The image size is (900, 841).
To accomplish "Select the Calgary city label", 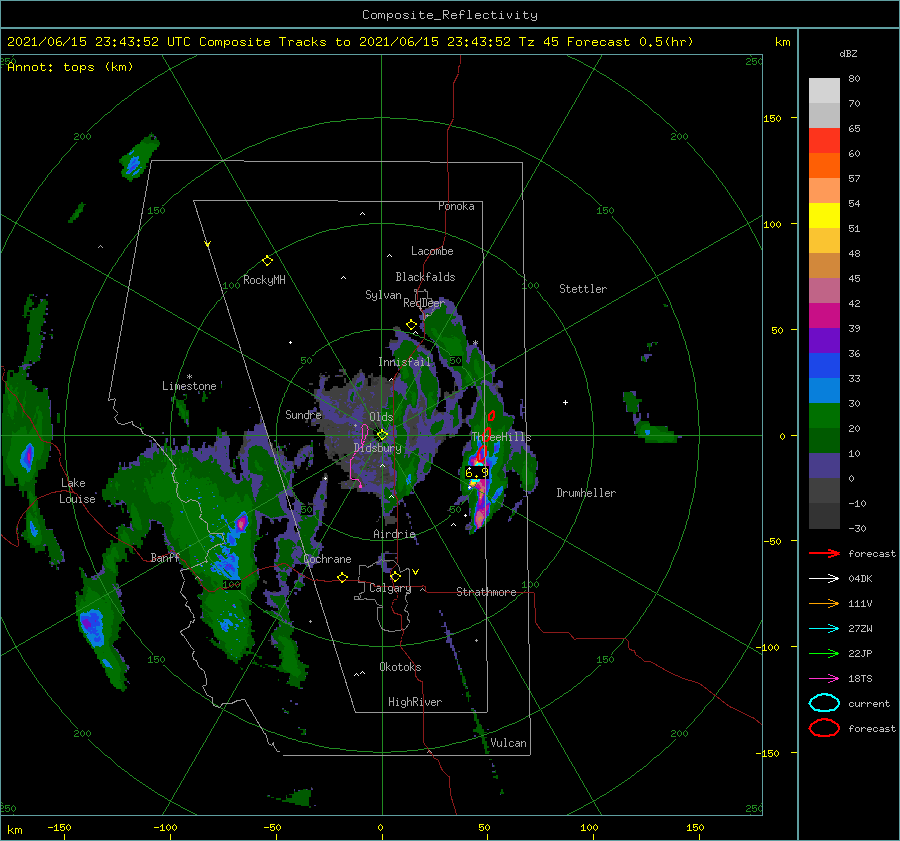I will [390, 588].
